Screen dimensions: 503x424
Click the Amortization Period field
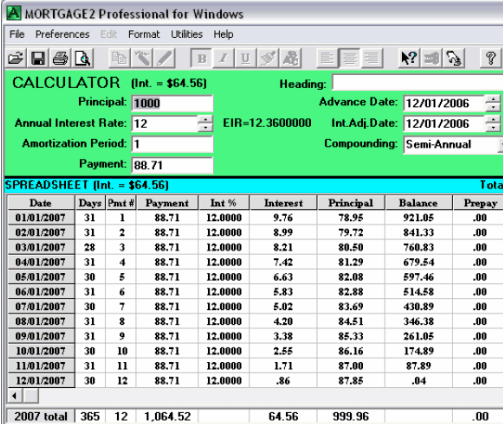click(x=172, y=144)
